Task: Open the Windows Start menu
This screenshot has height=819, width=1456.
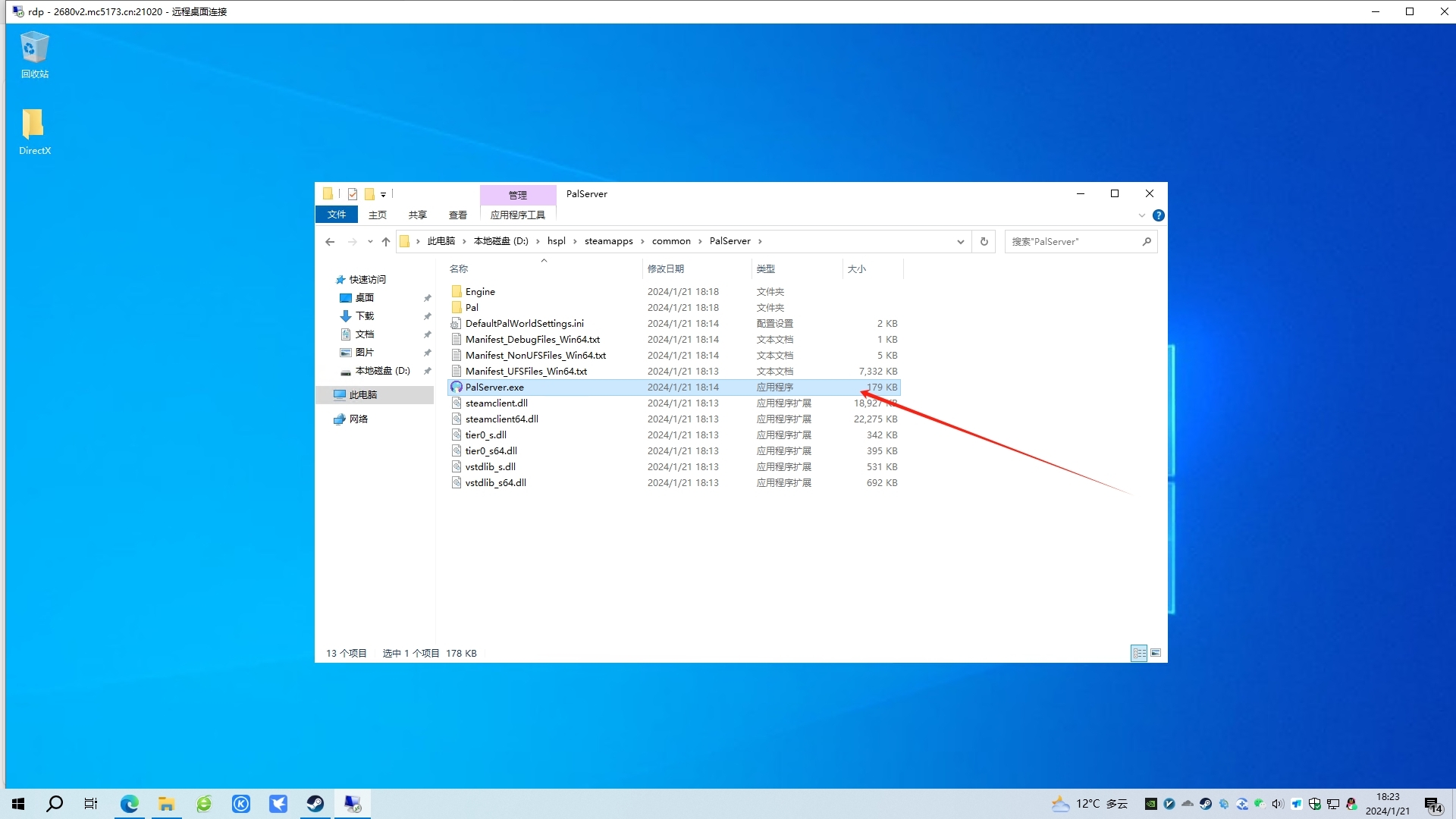Action: (18, 804)
